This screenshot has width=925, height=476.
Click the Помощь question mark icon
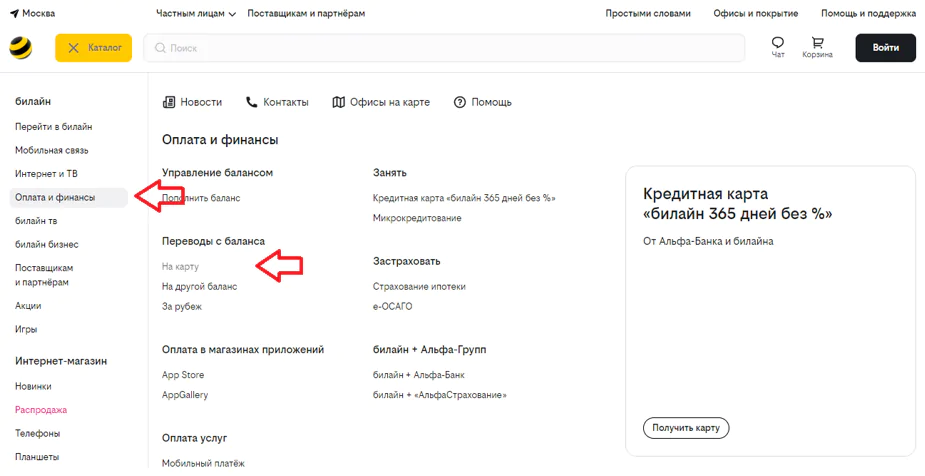tap(460, 102)
